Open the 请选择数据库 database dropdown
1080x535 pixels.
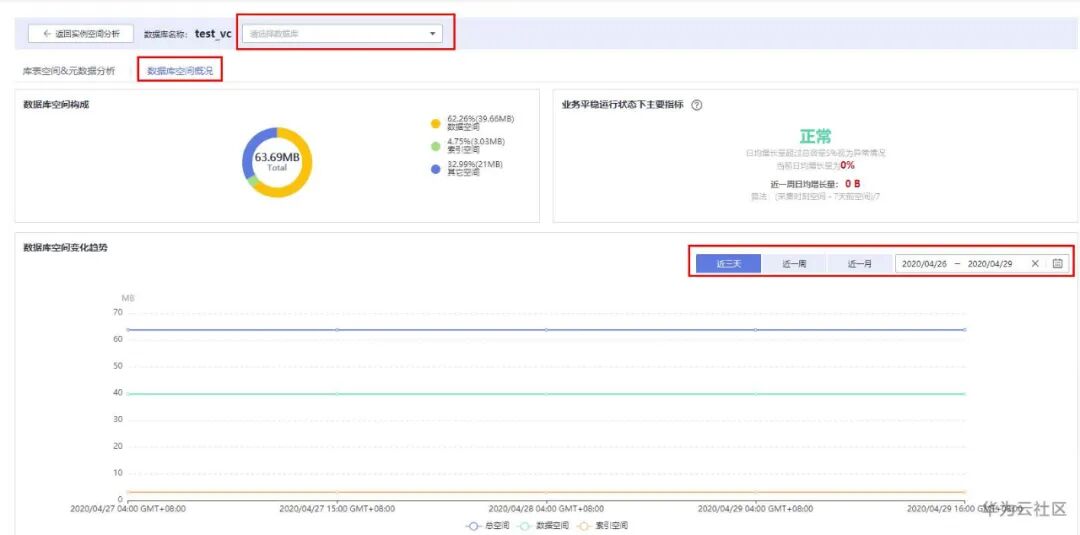(342, 33)
